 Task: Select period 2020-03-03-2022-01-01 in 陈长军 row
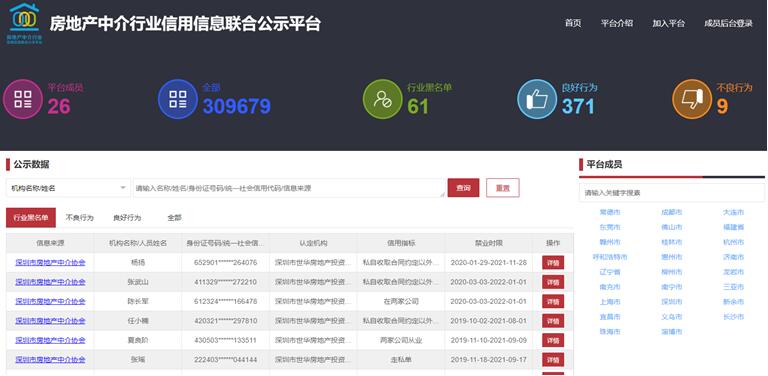point(488,302)
